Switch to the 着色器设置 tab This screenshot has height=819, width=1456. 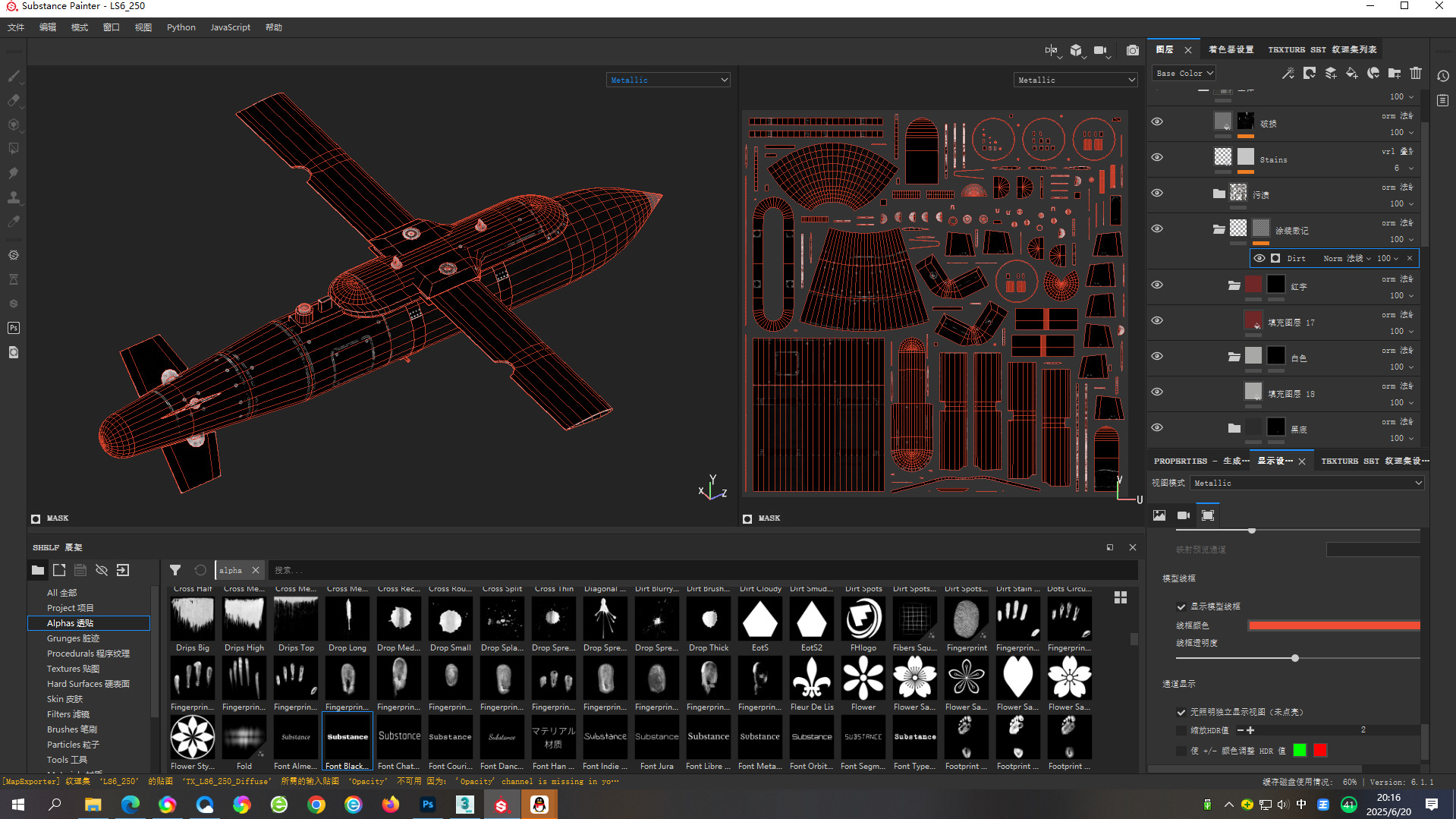click(1231, 49)
